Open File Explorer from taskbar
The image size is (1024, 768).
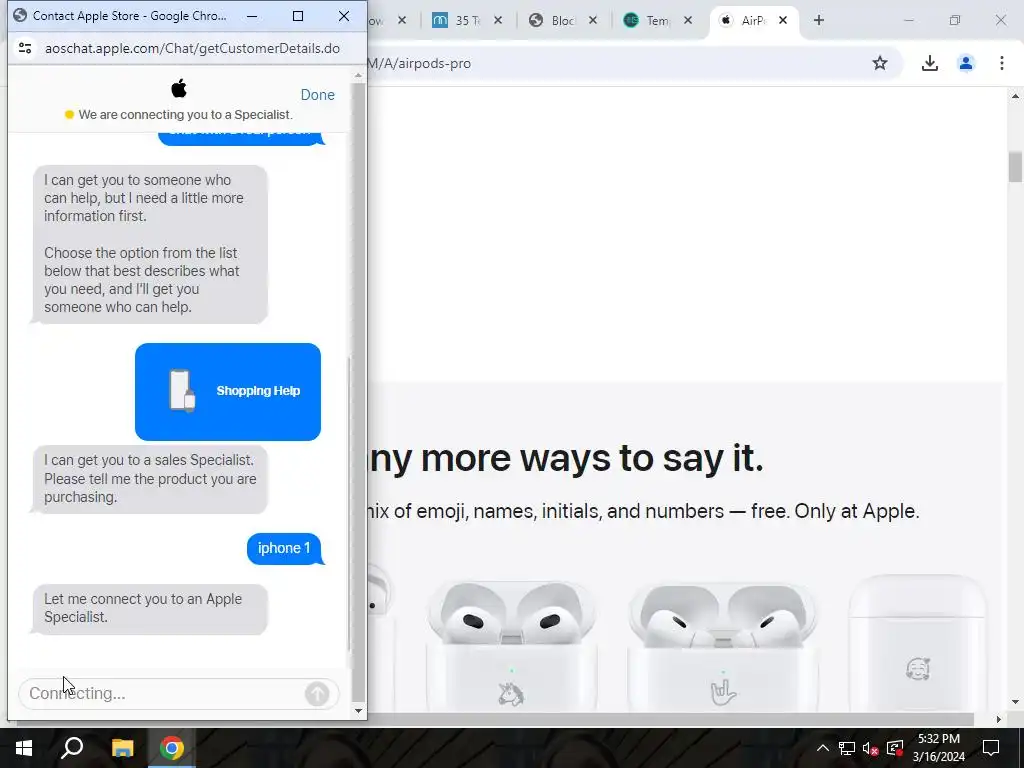pyautogui.click(x=122, y=748)
